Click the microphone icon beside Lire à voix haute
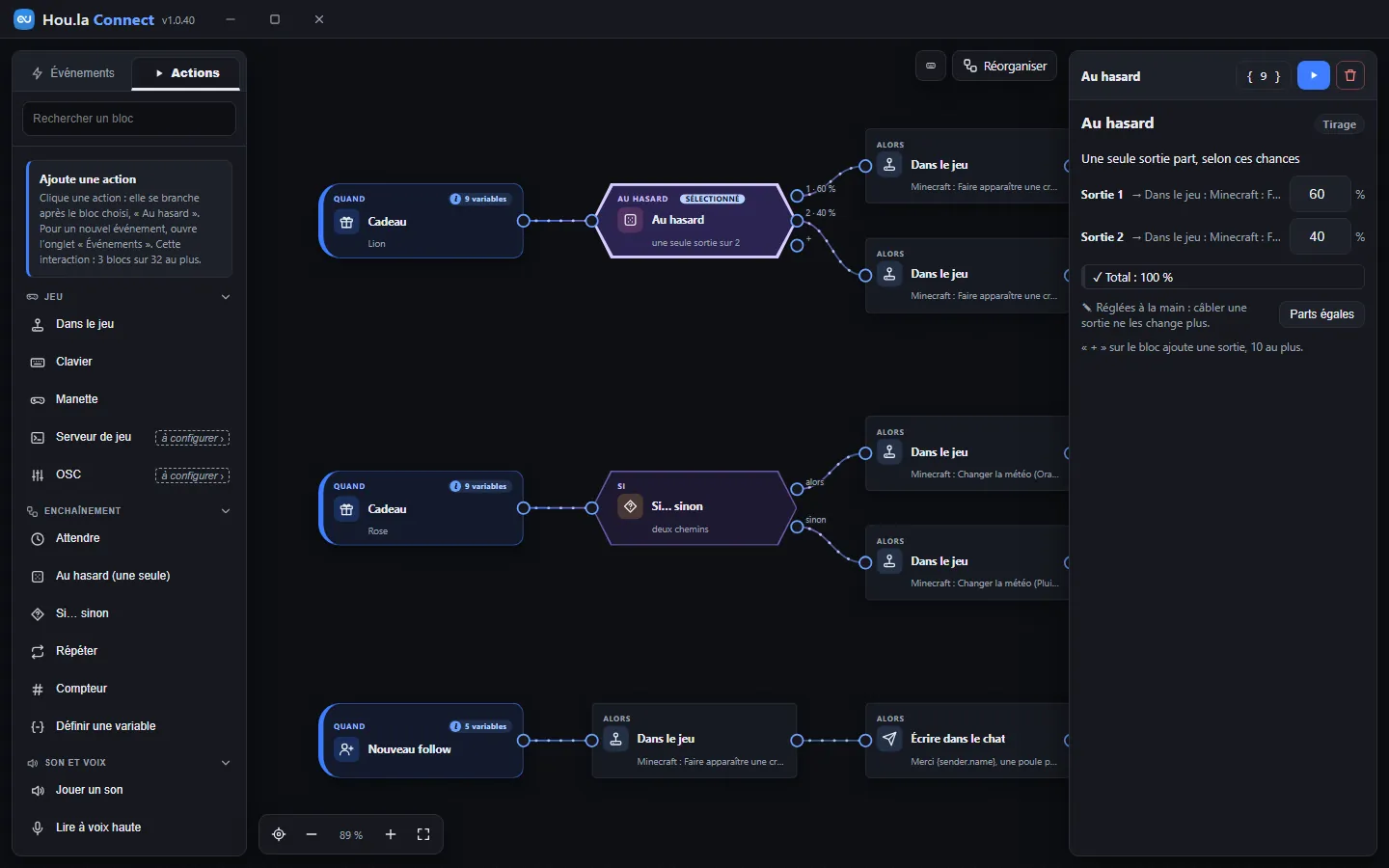 click(38, 827)
